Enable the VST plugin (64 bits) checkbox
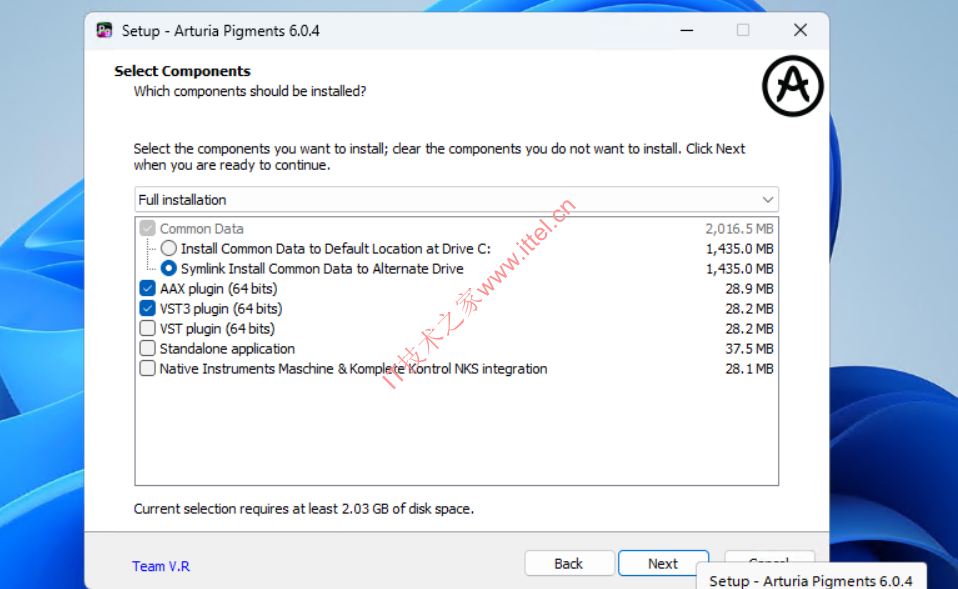 click(x=148, y=329)
